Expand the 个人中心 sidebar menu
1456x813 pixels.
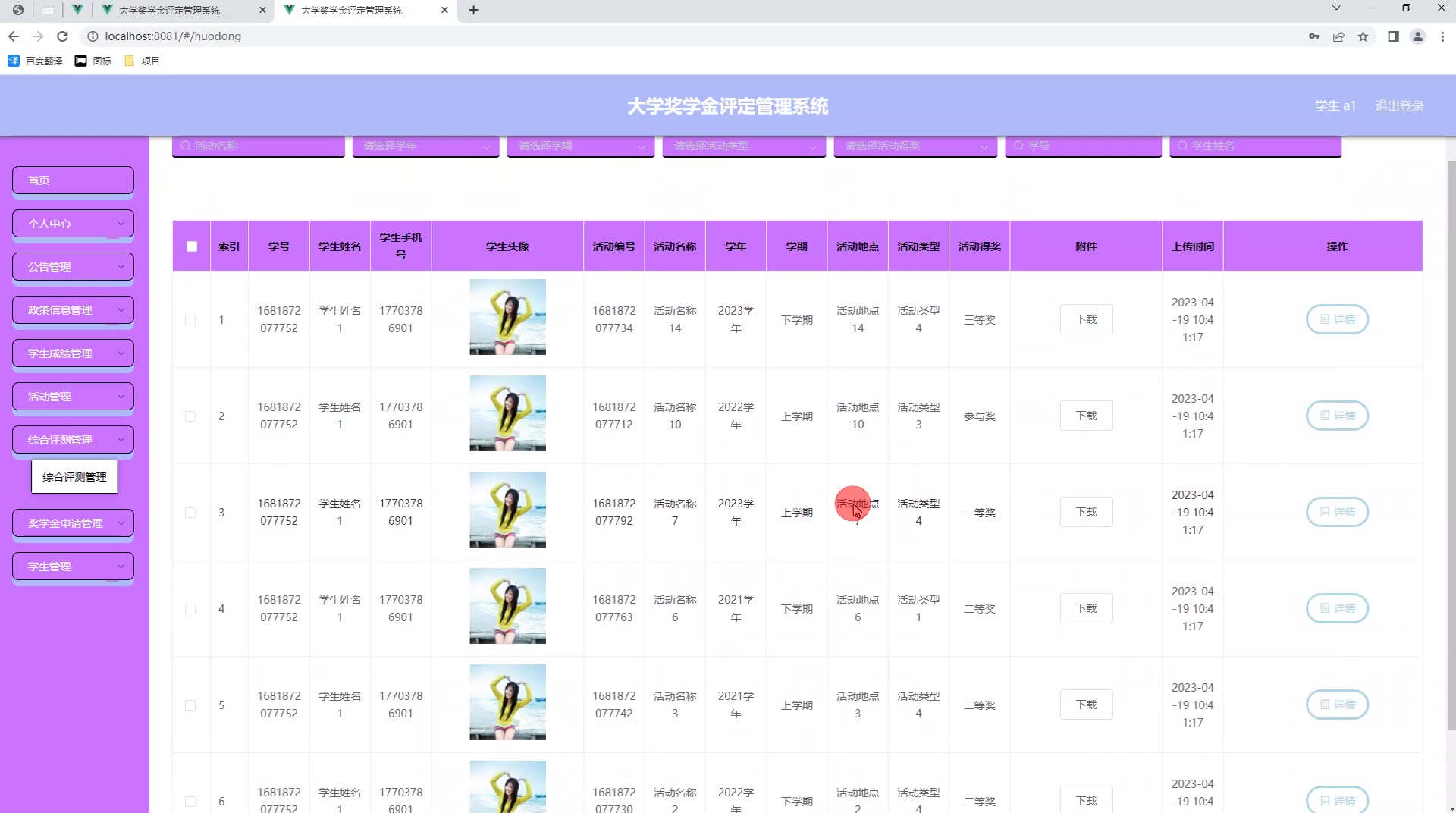73,224
